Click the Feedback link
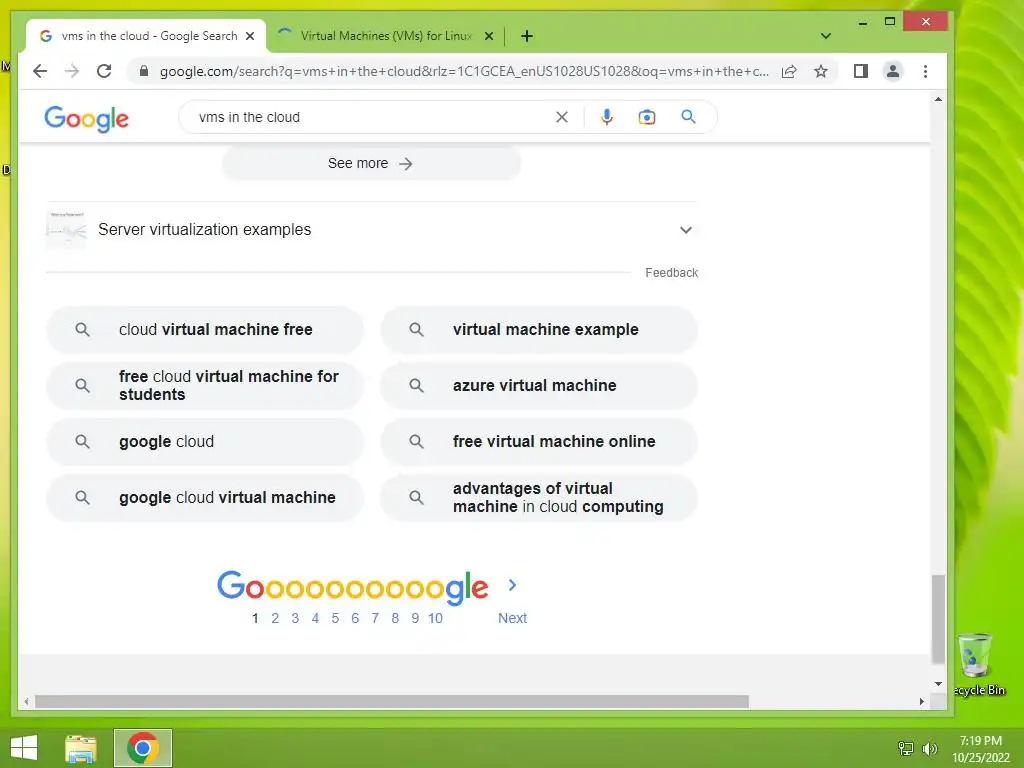 (671, 272)
